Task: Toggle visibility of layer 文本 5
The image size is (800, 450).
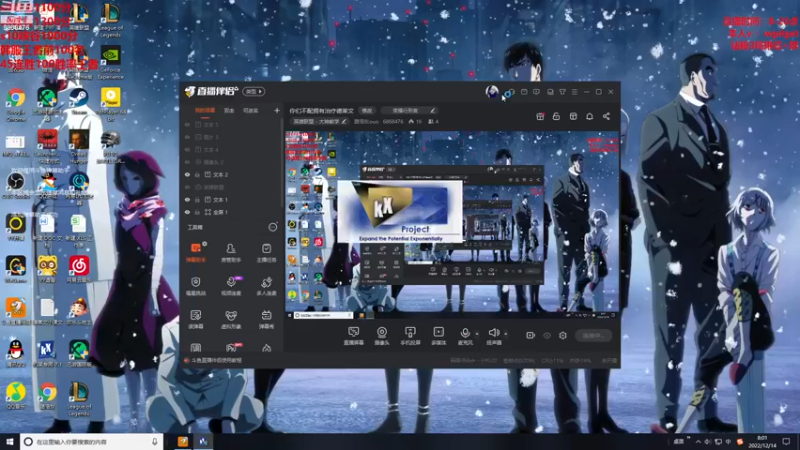Action: [187, 124]
